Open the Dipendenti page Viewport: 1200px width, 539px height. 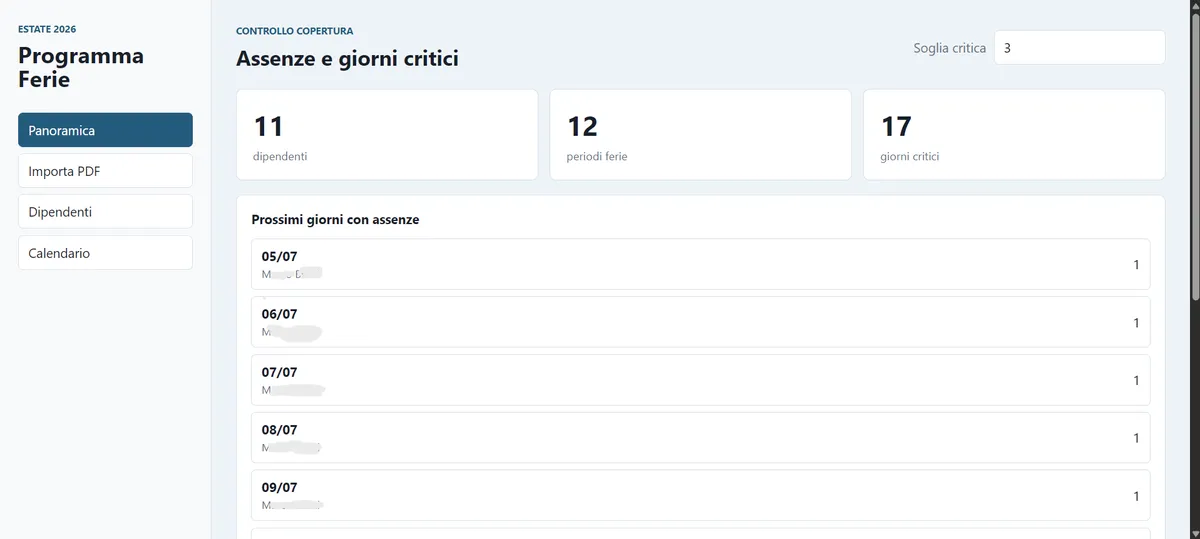click(105, 212)
